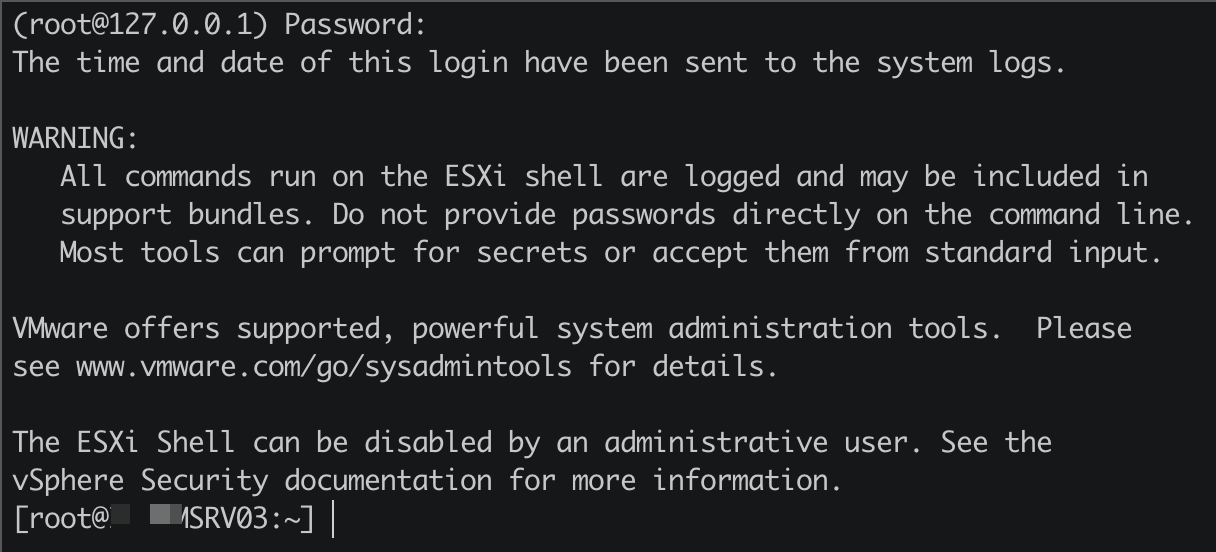Click the cursor at the shell prompt
This screenshot has width=1216, height=552.
point(331,520)
